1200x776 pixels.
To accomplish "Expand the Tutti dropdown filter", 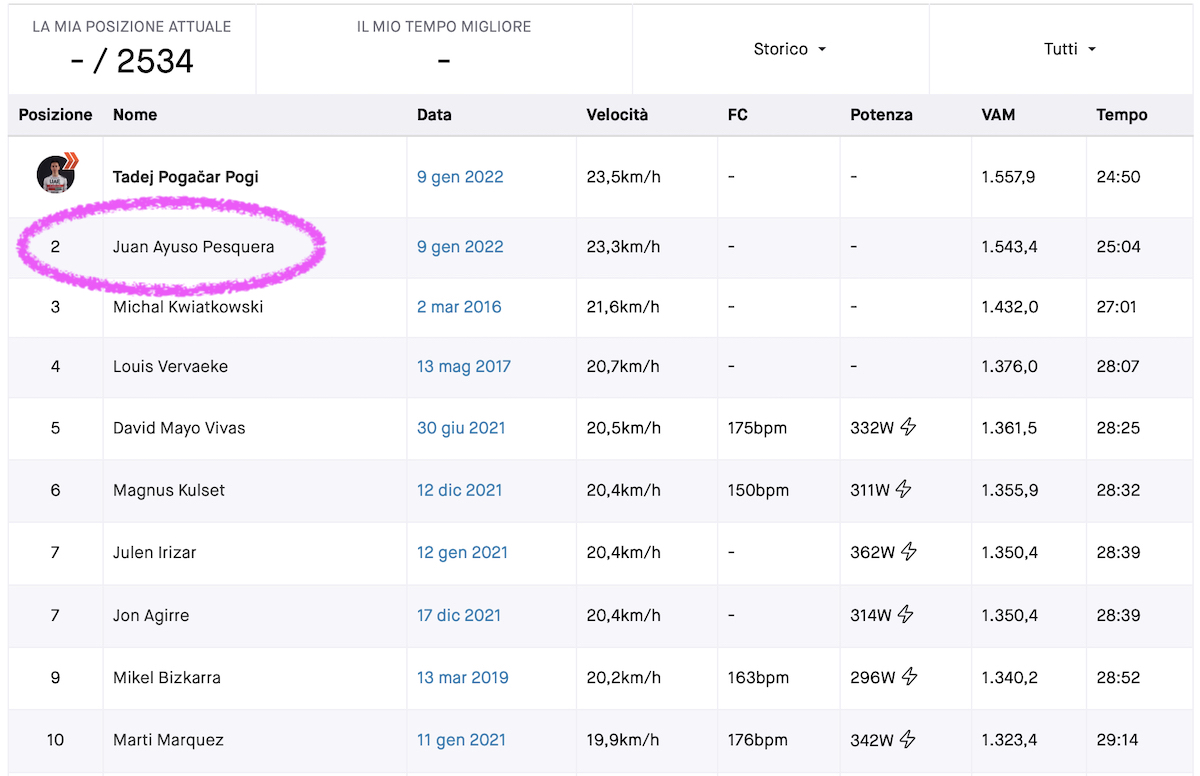I will coord(1069,49).
